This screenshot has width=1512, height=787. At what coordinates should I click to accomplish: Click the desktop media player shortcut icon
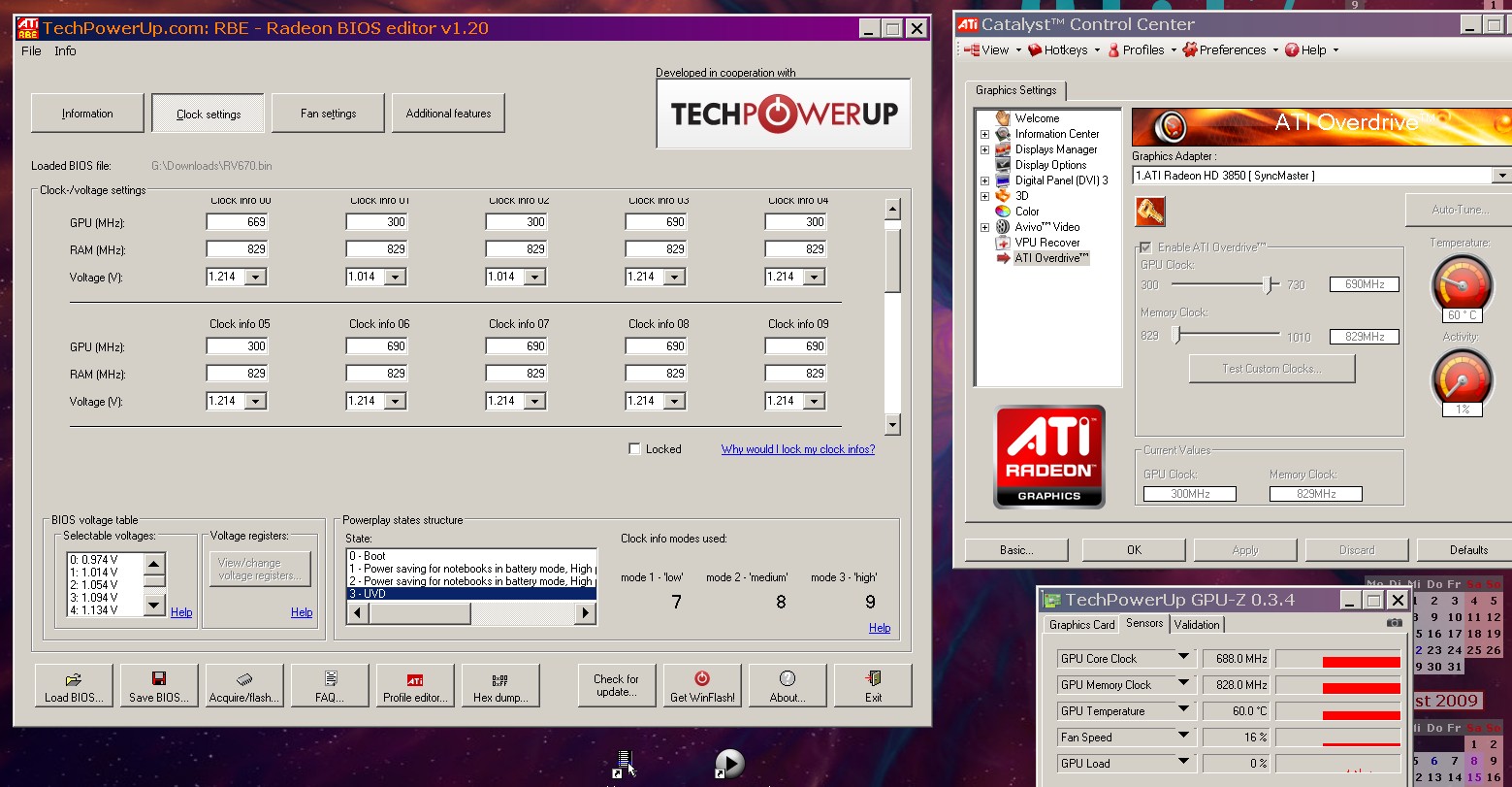729,764
